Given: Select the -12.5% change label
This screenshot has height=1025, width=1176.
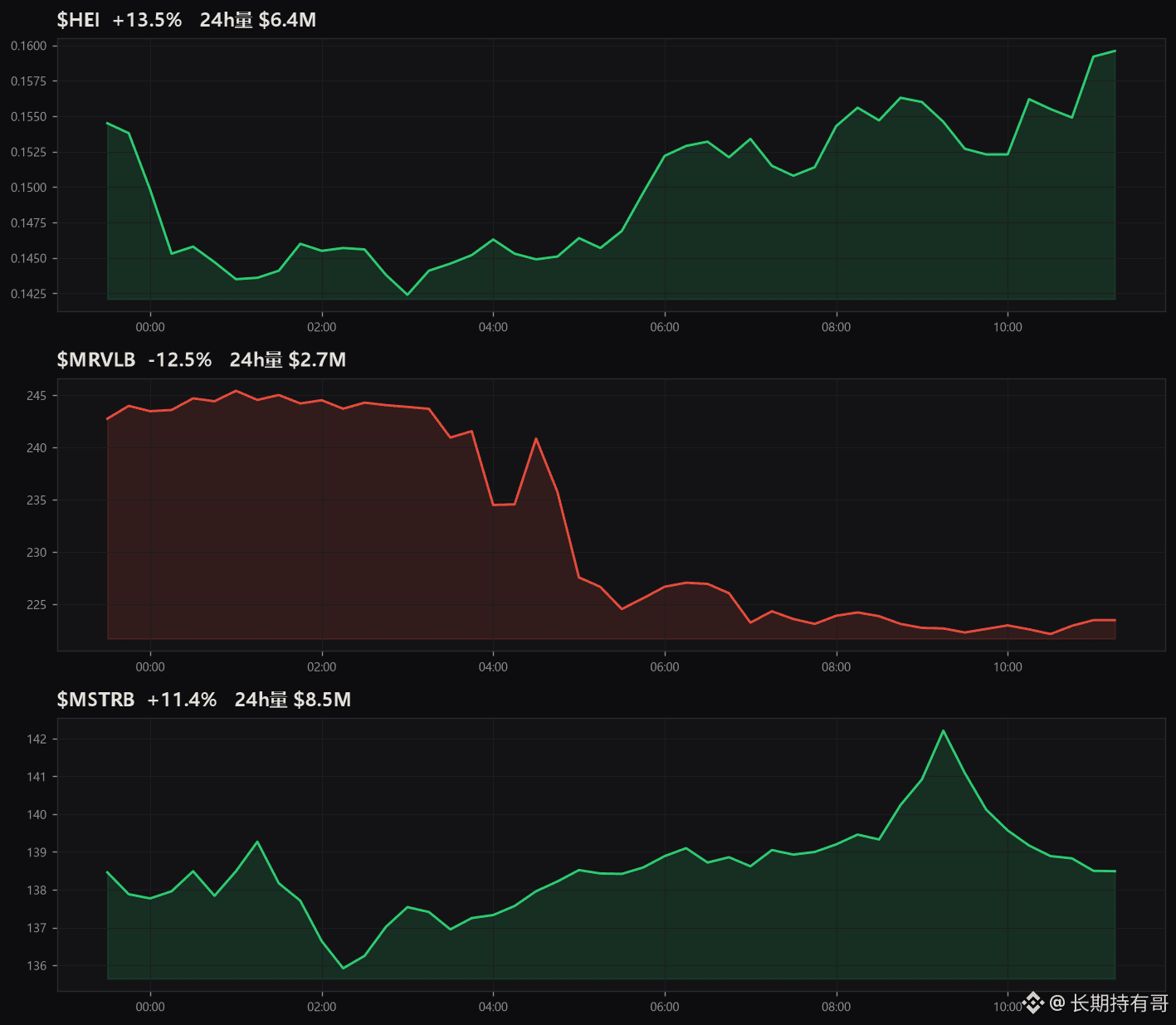Looking at the screenshot, I should coord(180,359).
